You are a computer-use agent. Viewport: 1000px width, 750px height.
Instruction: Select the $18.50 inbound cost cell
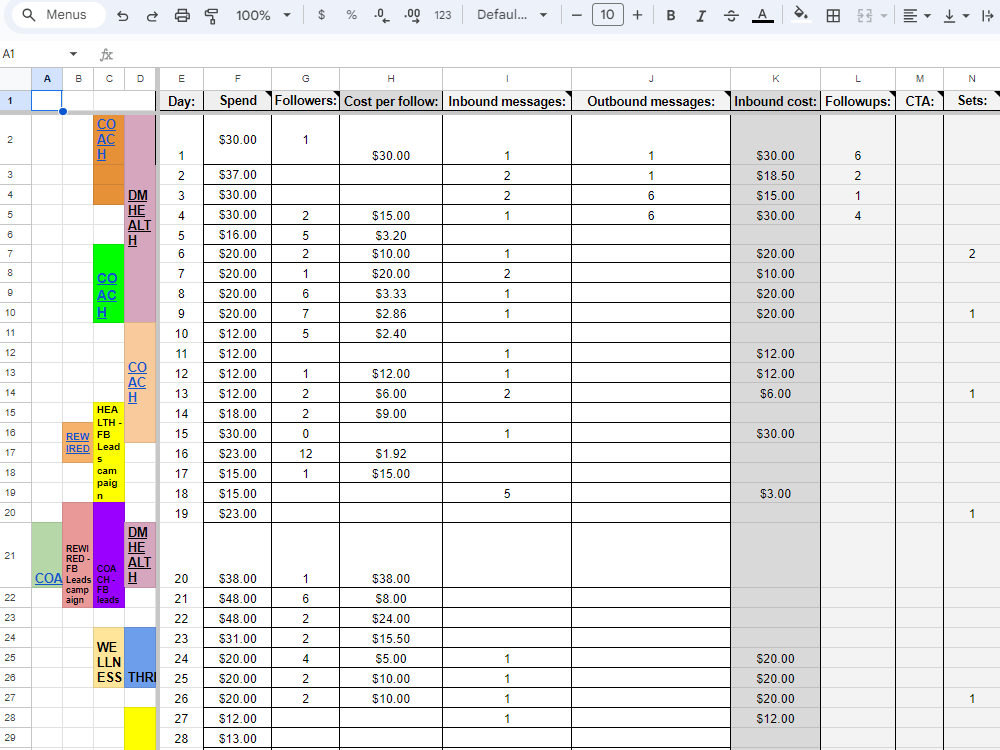[x=776, y=175]
